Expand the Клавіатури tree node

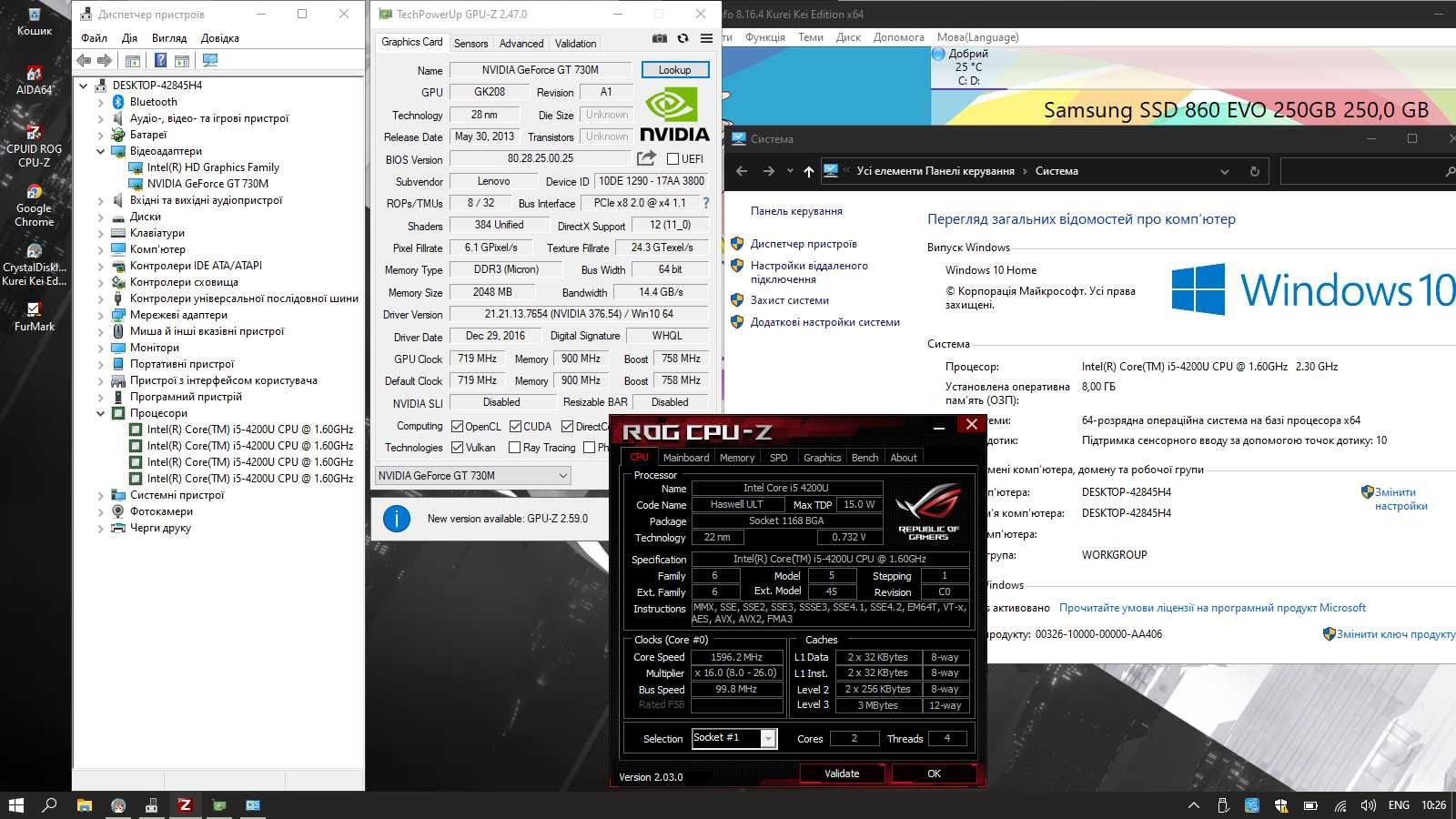100,233
